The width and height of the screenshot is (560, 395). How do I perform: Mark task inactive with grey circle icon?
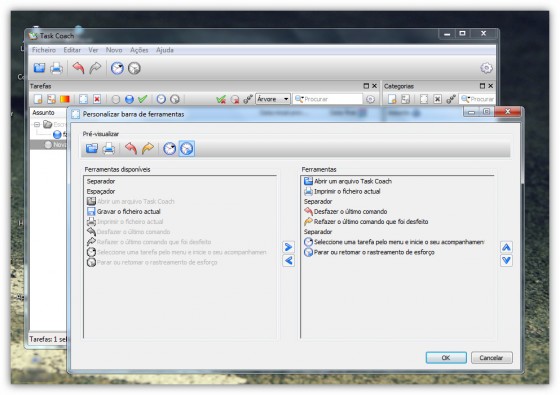point(115,99)
